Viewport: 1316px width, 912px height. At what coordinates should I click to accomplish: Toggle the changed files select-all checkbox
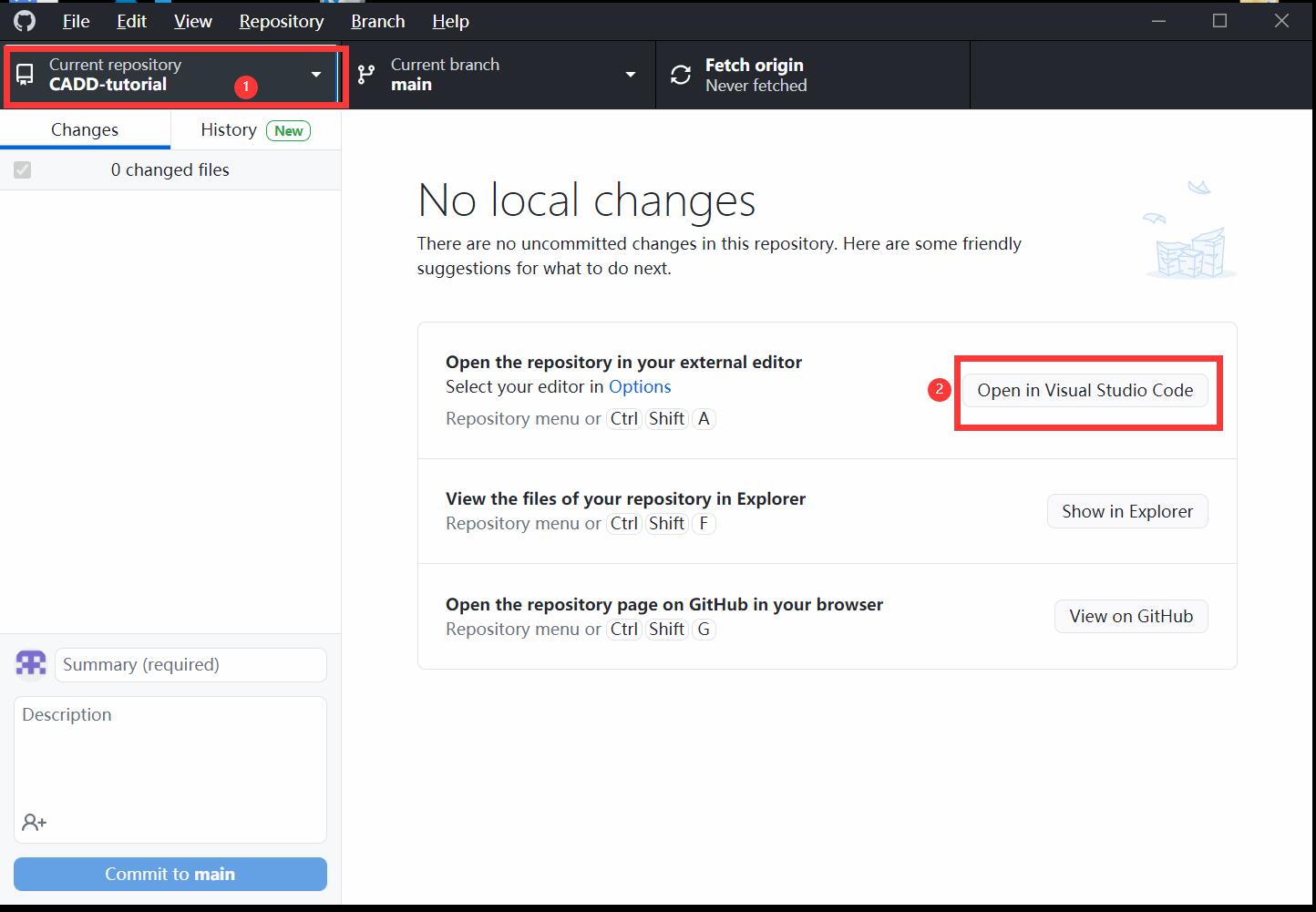click(x=23, y=169)
